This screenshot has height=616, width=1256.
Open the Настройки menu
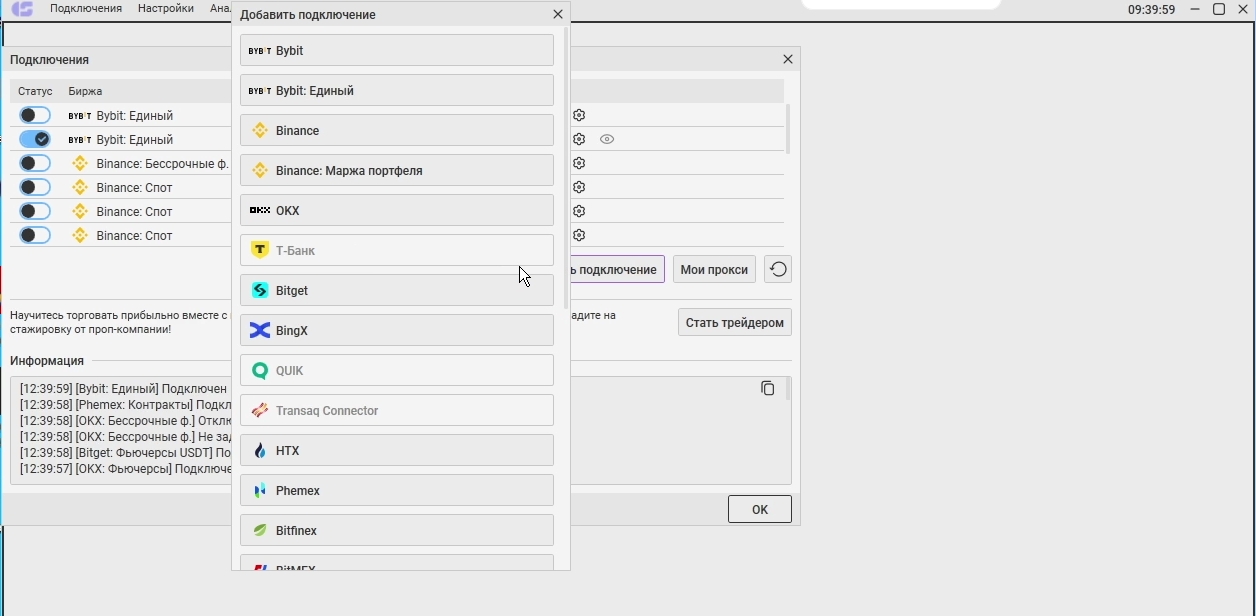166,8
